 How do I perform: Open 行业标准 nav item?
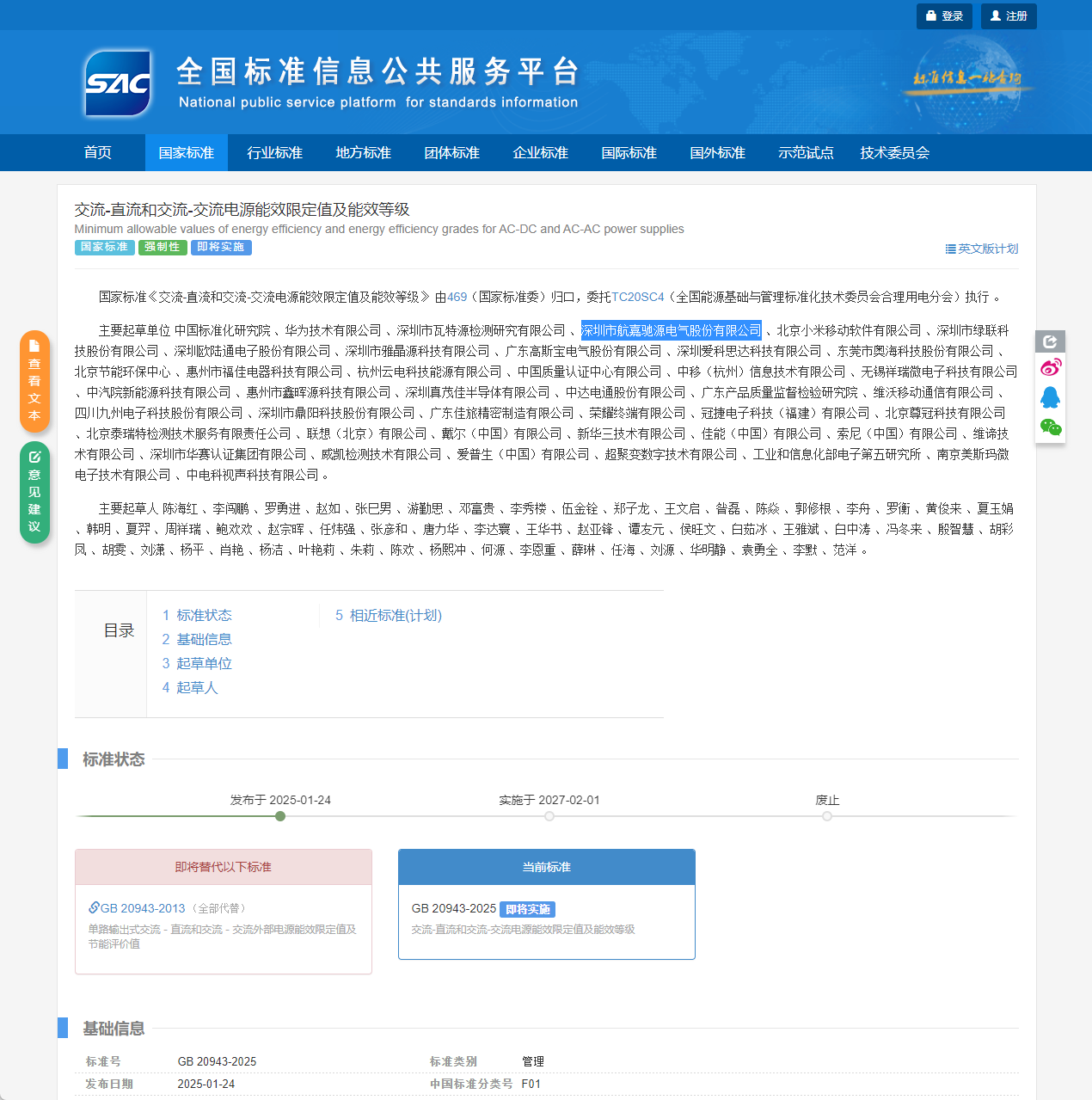(x=275, y=153)
